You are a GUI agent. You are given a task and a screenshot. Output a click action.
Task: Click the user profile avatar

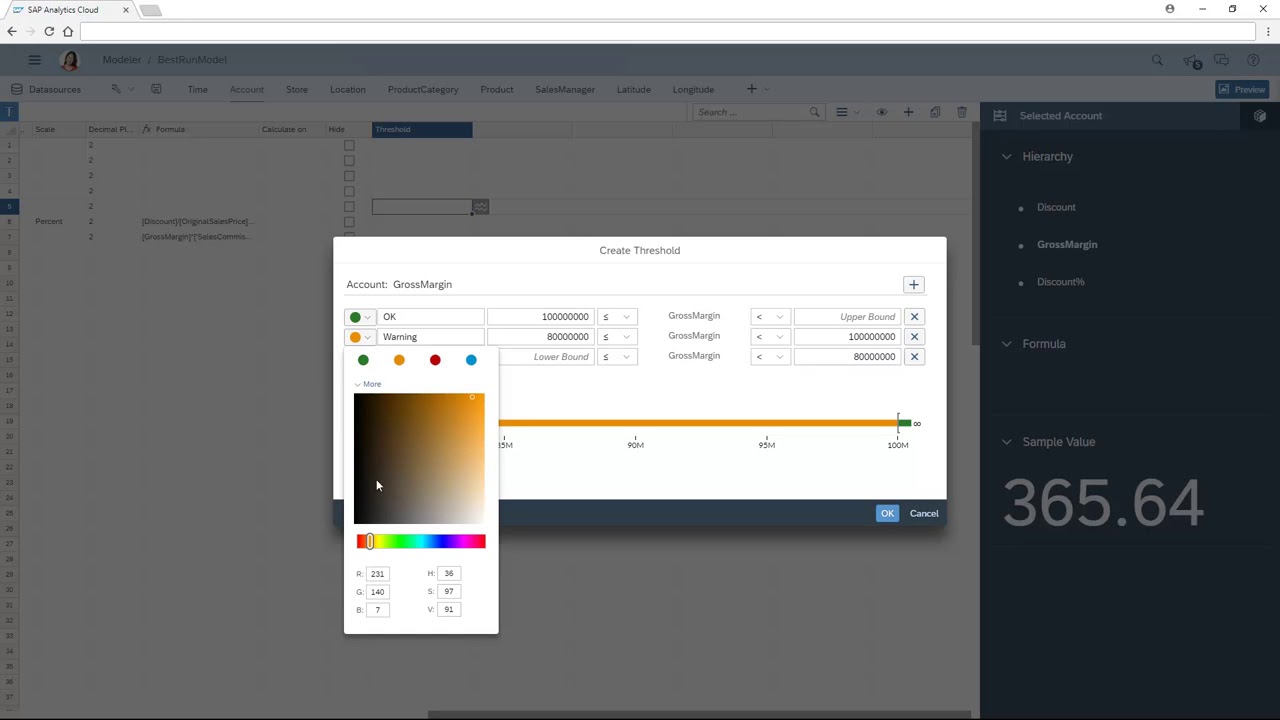(70, 61)
